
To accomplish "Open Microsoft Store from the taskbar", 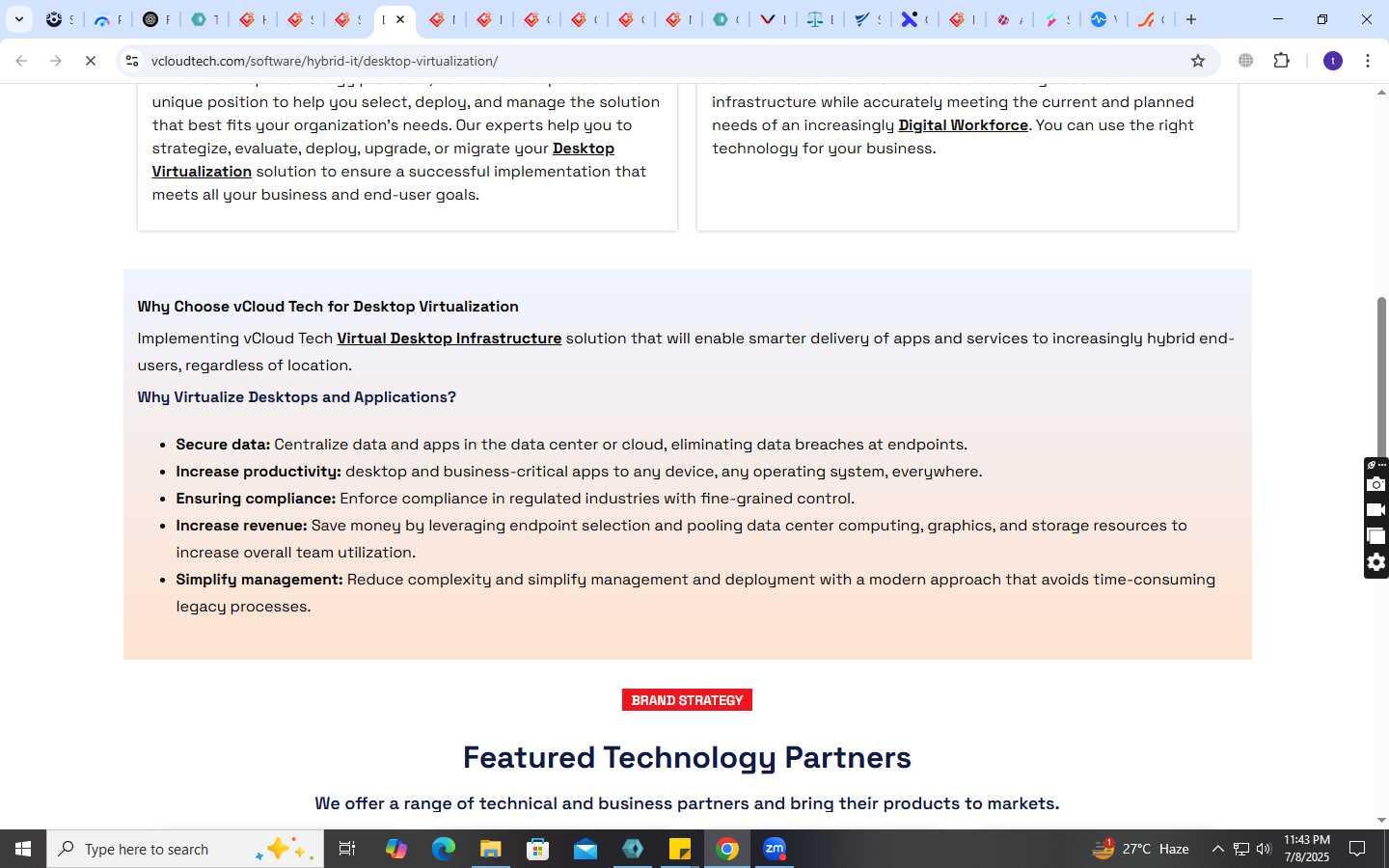I will (x=537, y=849).
